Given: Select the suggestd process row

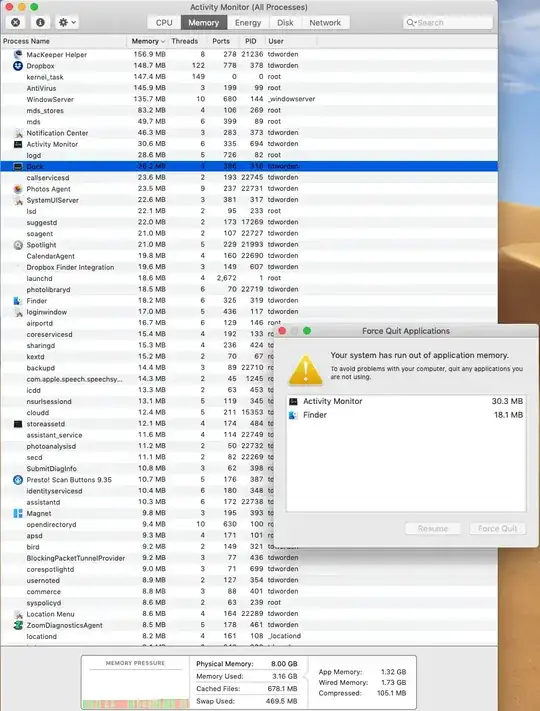Looking at the screenshot, I should [249, 222].
